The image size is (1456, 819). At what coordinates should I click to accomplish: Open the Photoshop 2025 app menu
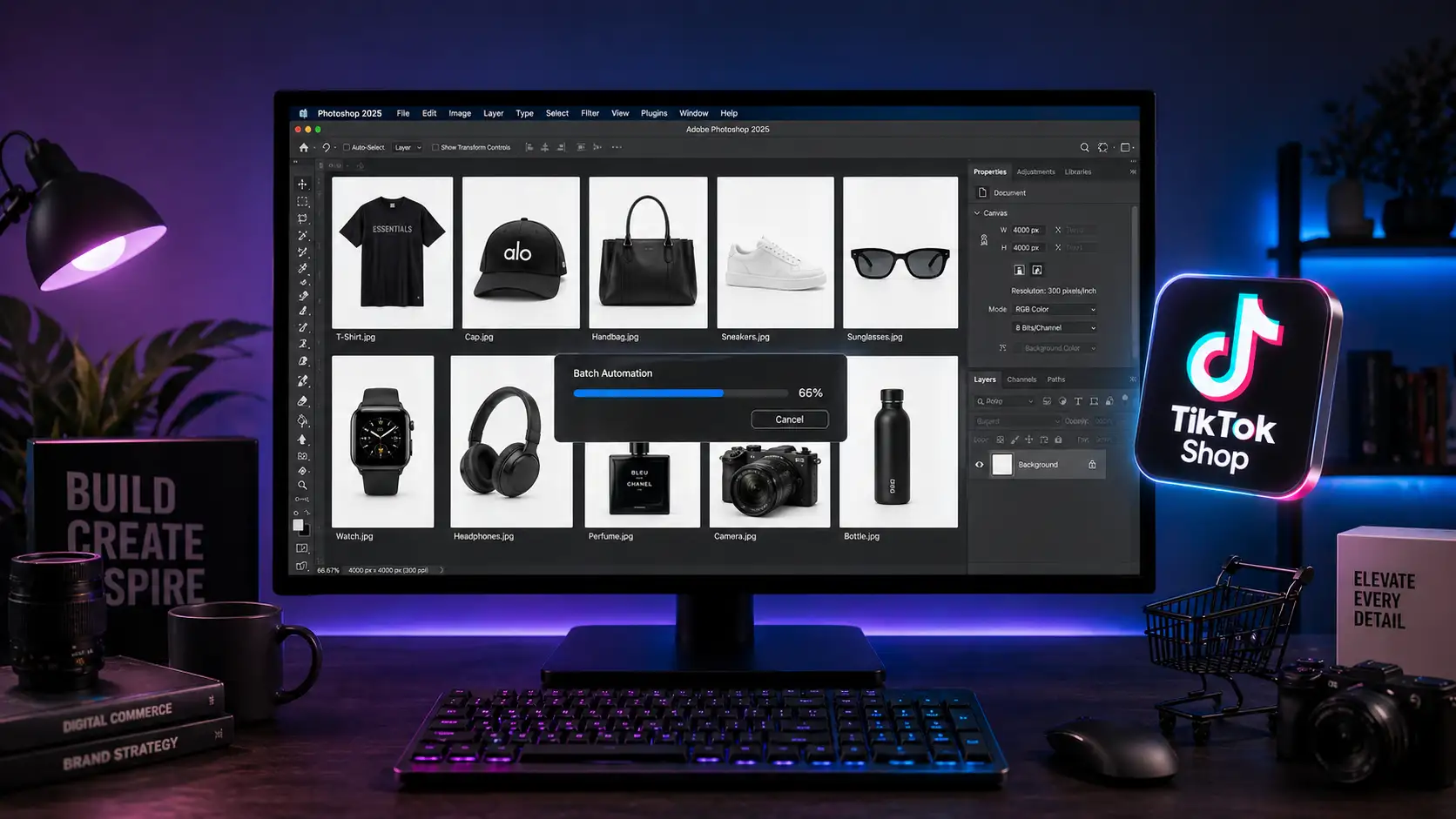pos(349,113)
